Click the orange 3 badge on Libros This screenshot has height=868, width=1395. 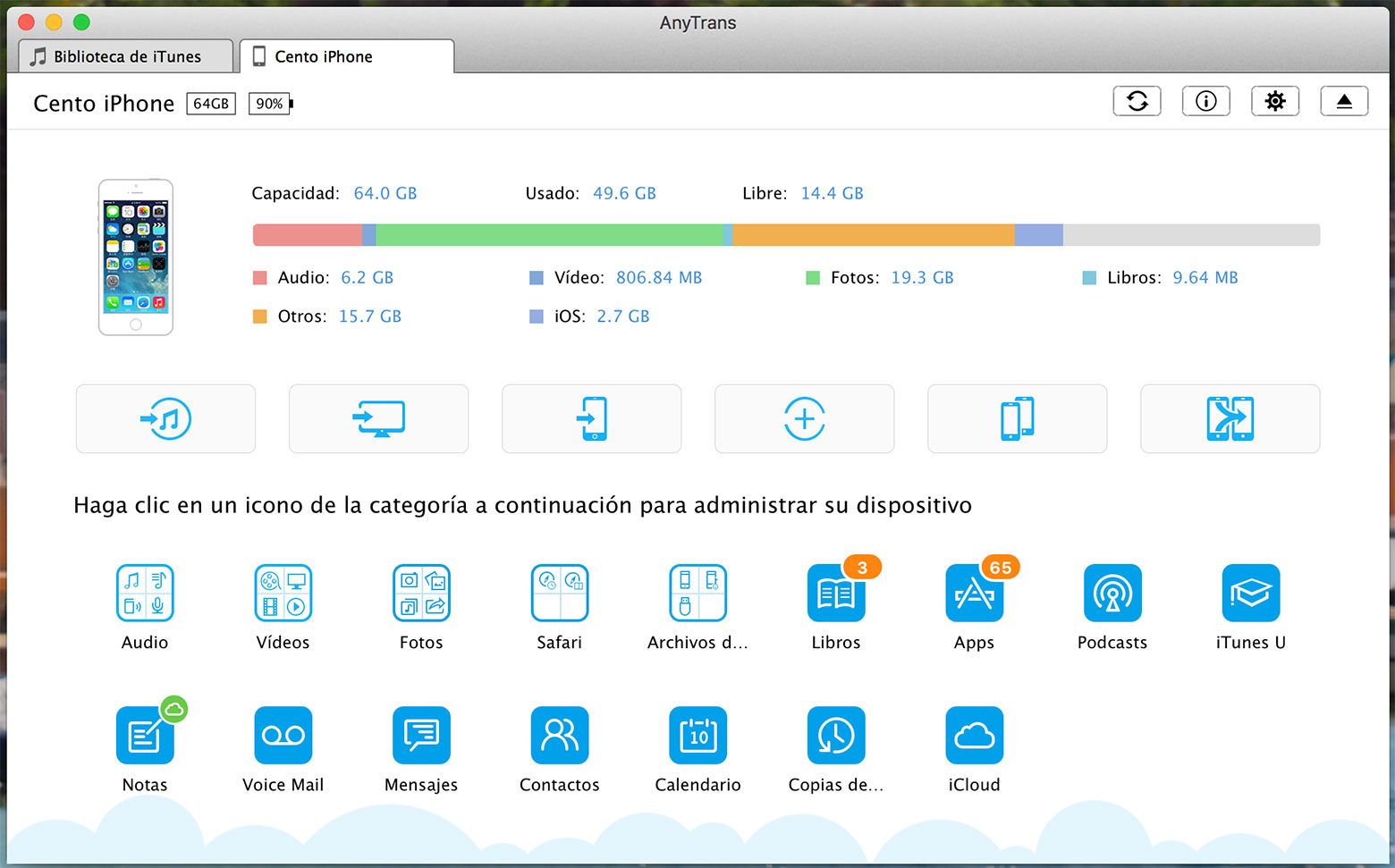(862, 568)
